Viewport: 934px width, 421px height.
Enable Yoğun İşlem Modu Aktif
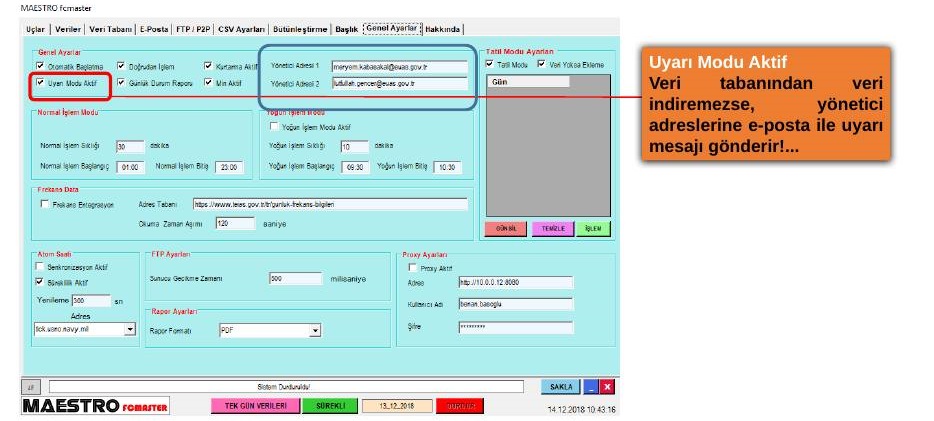point(274,126)
